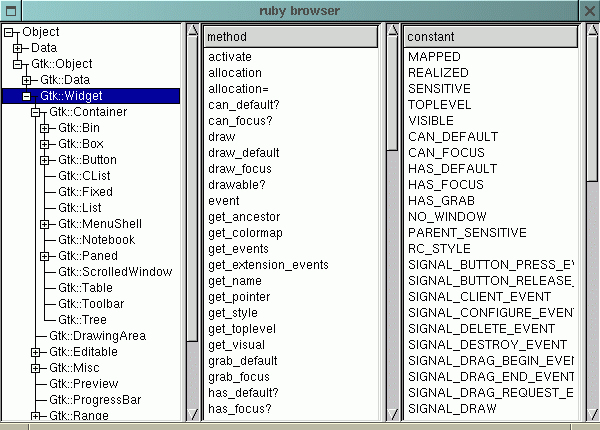Click the method column header
Viewport: 600px width, 430px height.
pos(290,37)
